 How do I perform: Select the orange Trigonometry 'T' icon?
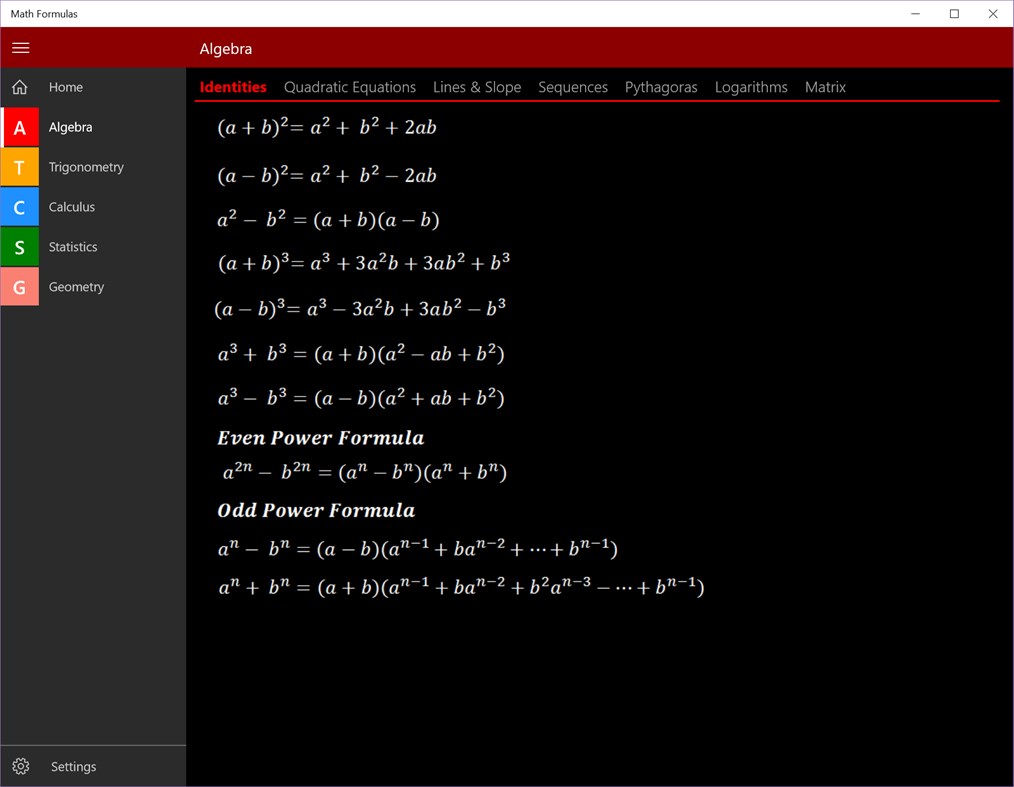pos(20,167)
